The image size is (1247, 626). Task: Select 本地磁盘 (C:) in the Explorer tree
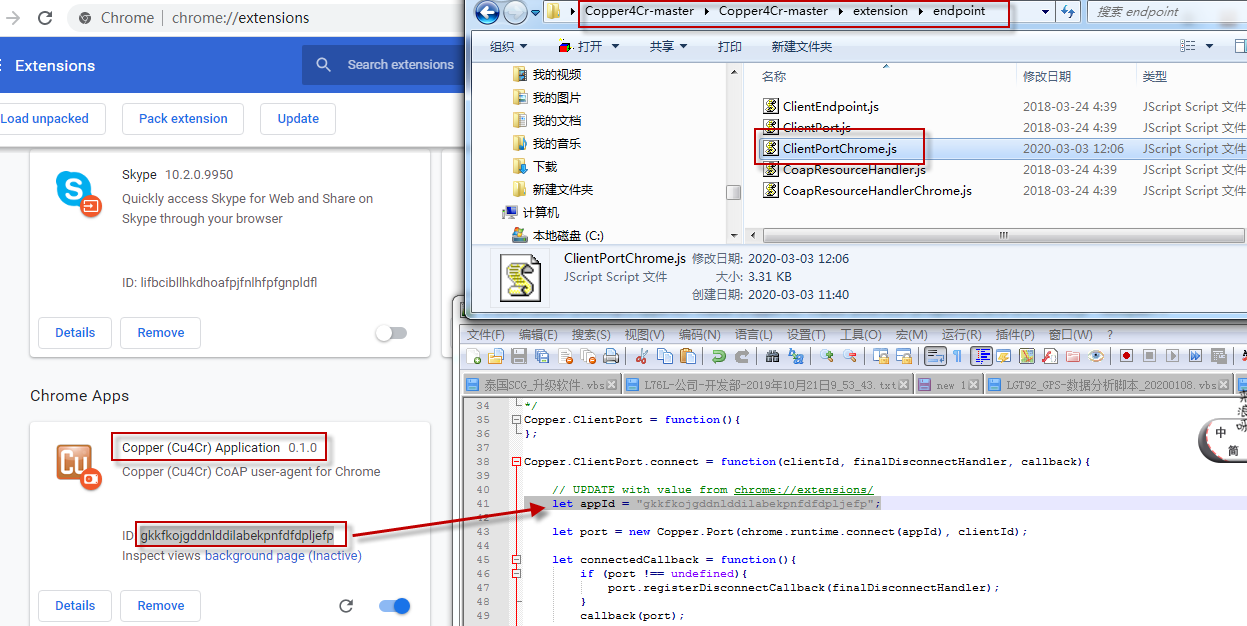568,235
